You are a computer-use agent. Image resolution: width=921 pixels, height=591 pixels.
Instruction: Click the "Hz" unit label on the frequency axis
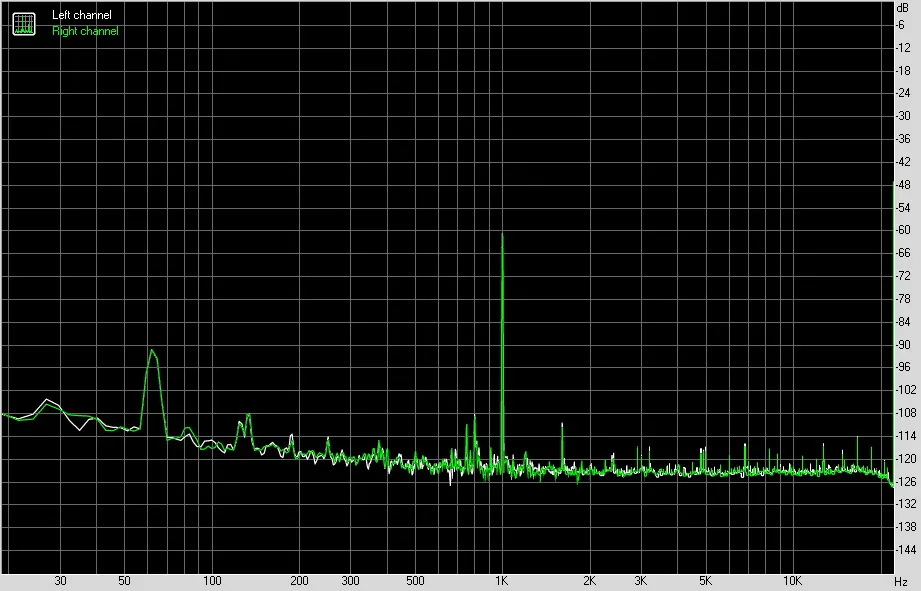[901, 582]
